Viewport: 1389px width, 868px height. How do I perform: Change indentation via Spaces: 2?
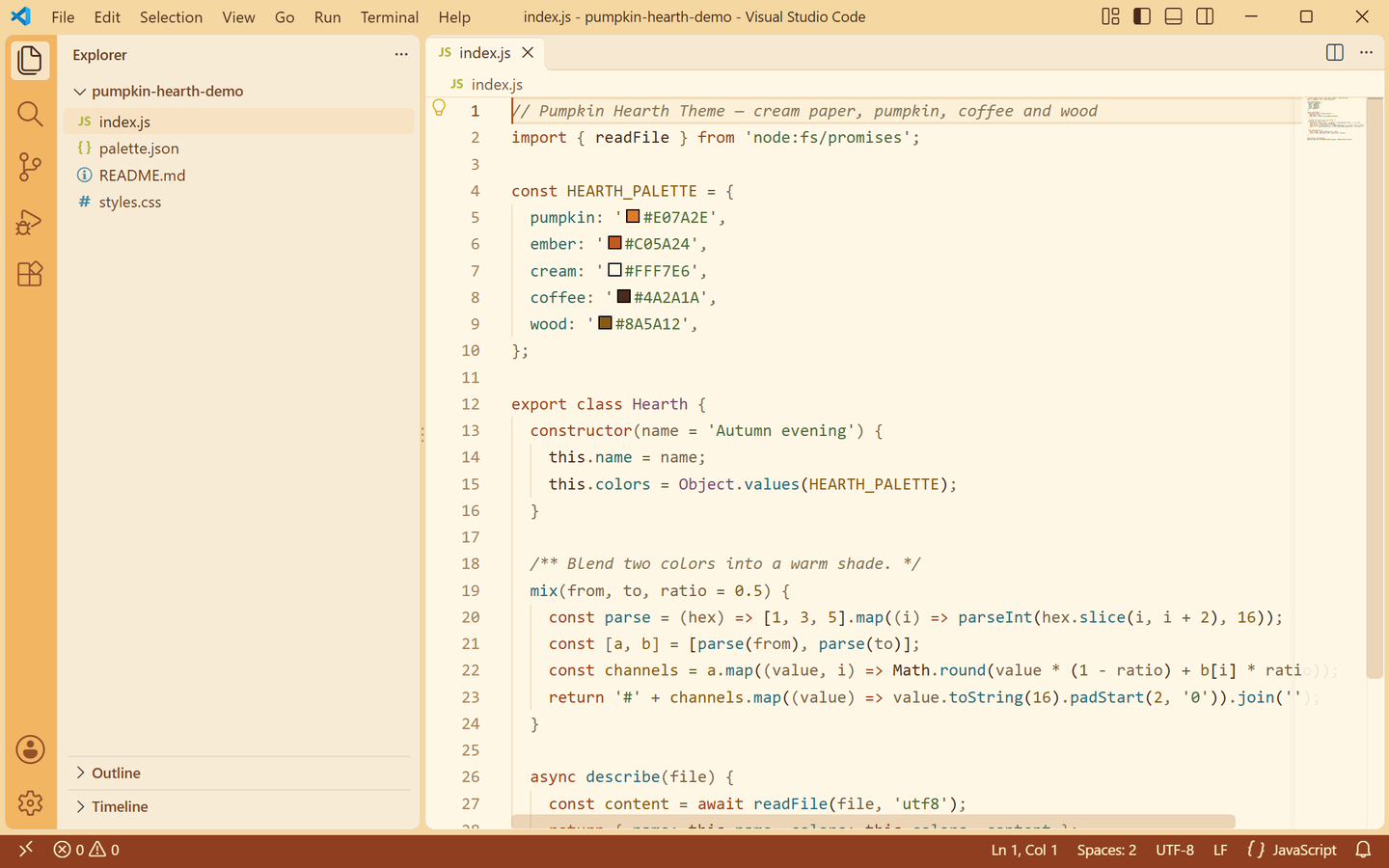[1106, 850]
